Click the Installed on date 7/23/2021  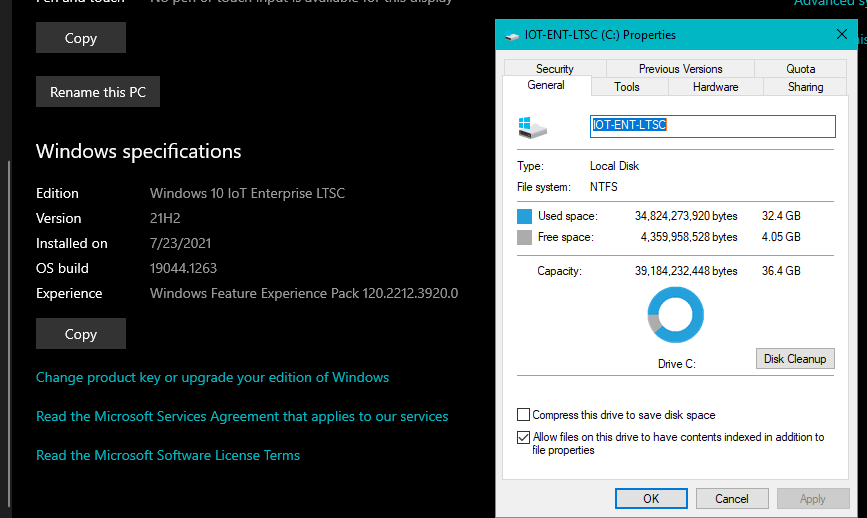pos(180,243)
